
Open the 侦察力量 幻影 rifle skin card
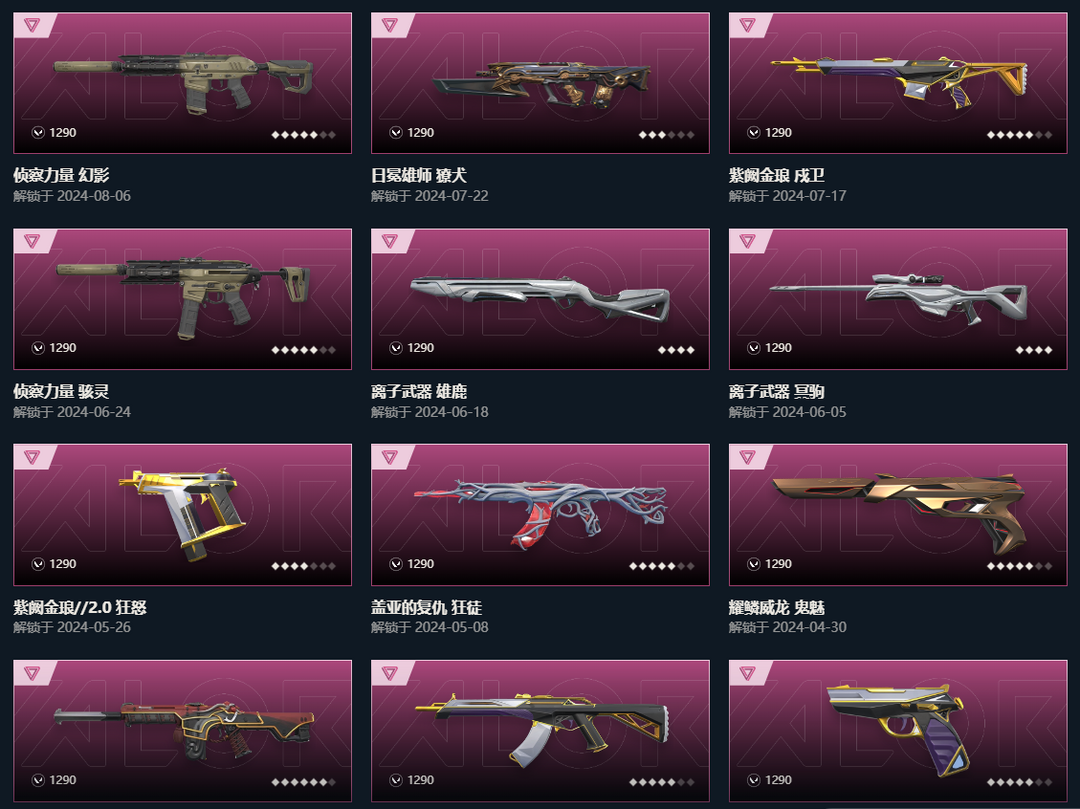(x=183, y=83)
